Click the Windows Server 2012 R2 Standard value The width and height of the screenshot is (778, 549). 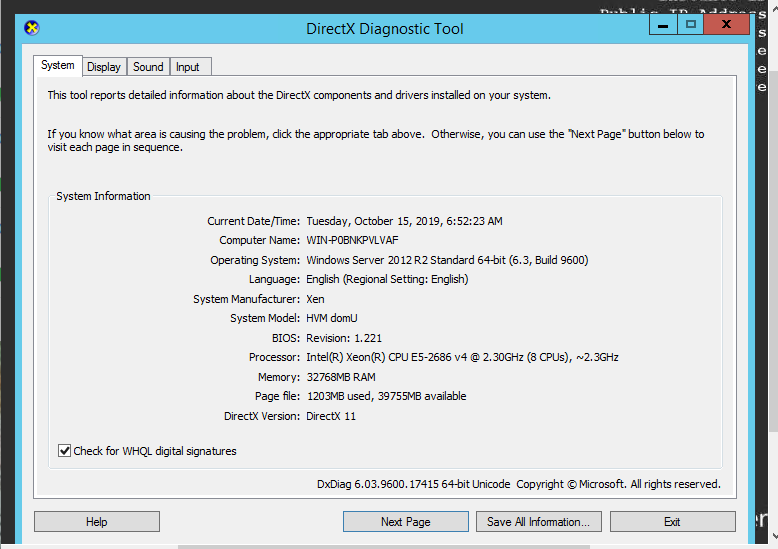tap(447, 260)
